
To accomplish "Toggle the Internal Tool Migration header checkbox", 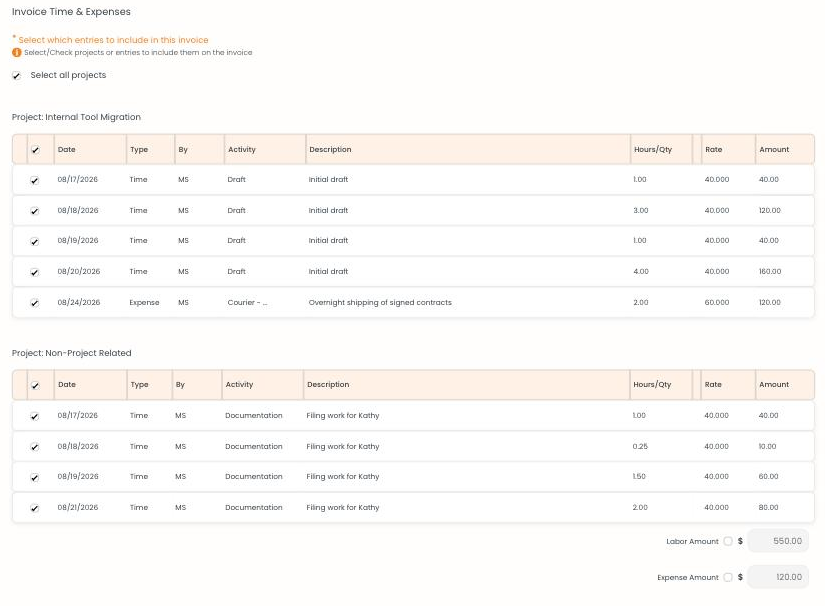I will (x=35, y=150).
